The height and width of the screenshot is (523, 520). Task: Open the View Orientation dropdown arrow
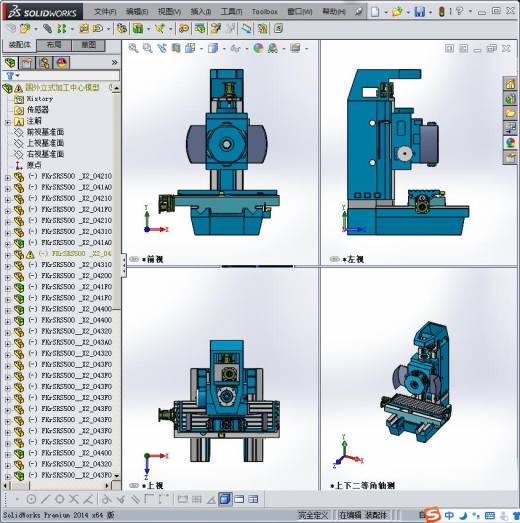201,49
